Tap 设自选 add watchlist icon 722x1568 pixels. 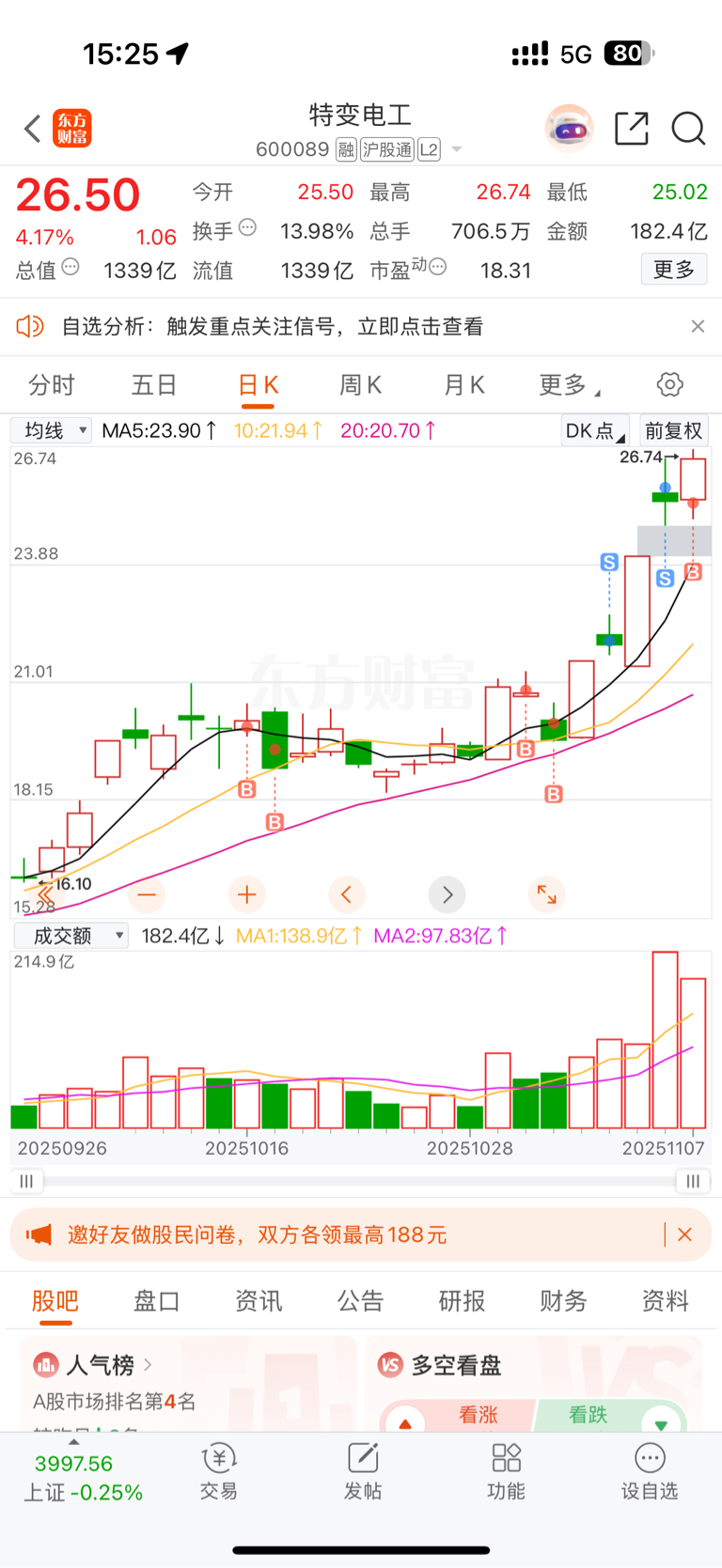pyautogui.click(x=650, y=1471)
